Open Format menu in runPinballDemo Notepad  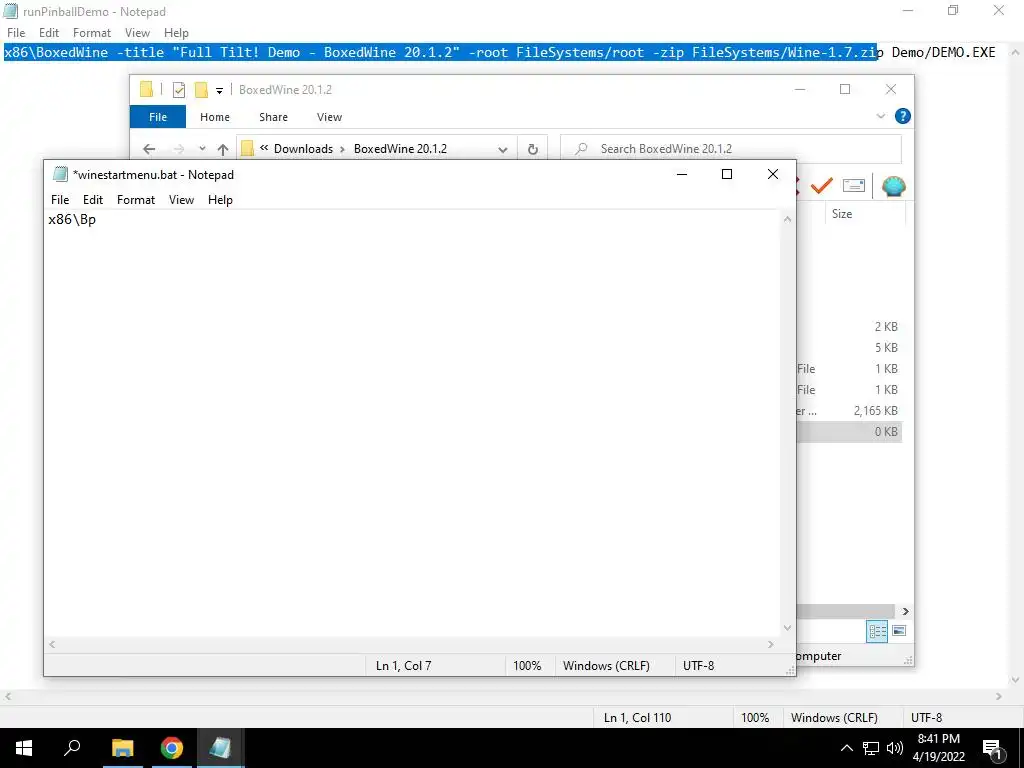(x=92, y=33)
